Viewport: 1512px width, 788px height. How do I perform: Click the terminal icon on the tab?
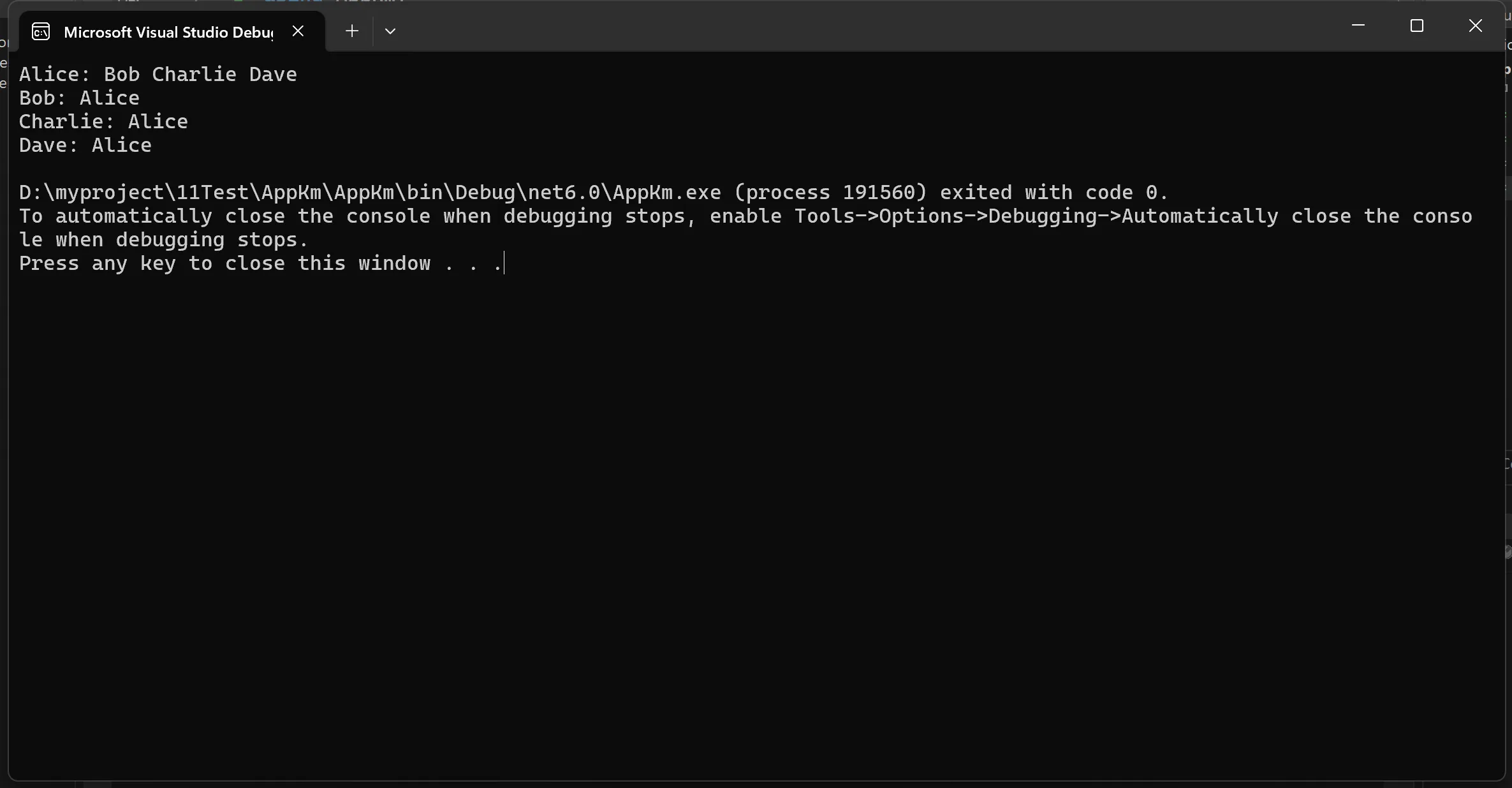point(41,31)
